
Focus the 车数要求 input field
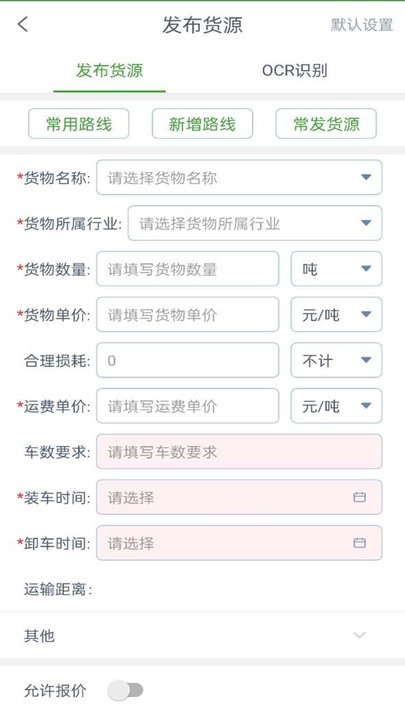click(x=239, y=451)
